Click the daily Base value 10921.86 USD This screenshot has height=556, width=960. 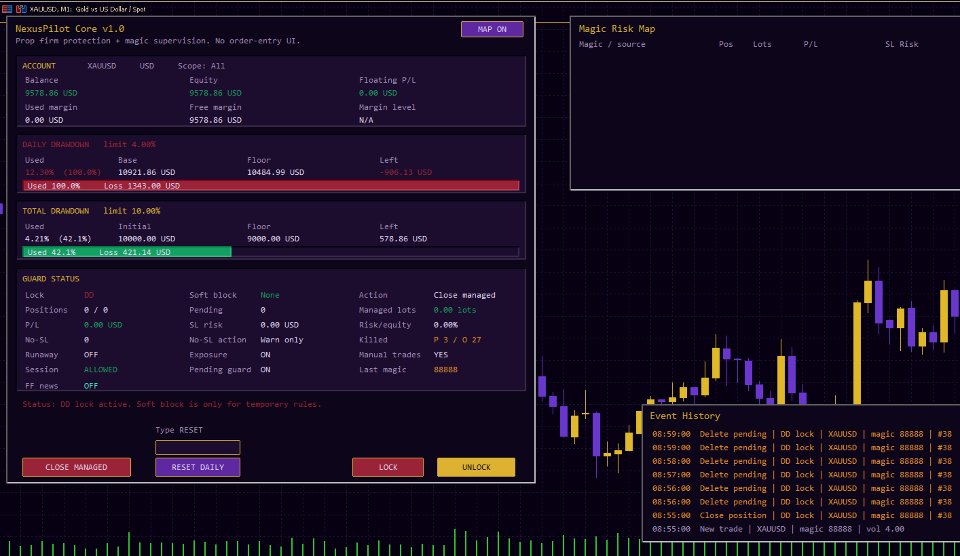146,172
